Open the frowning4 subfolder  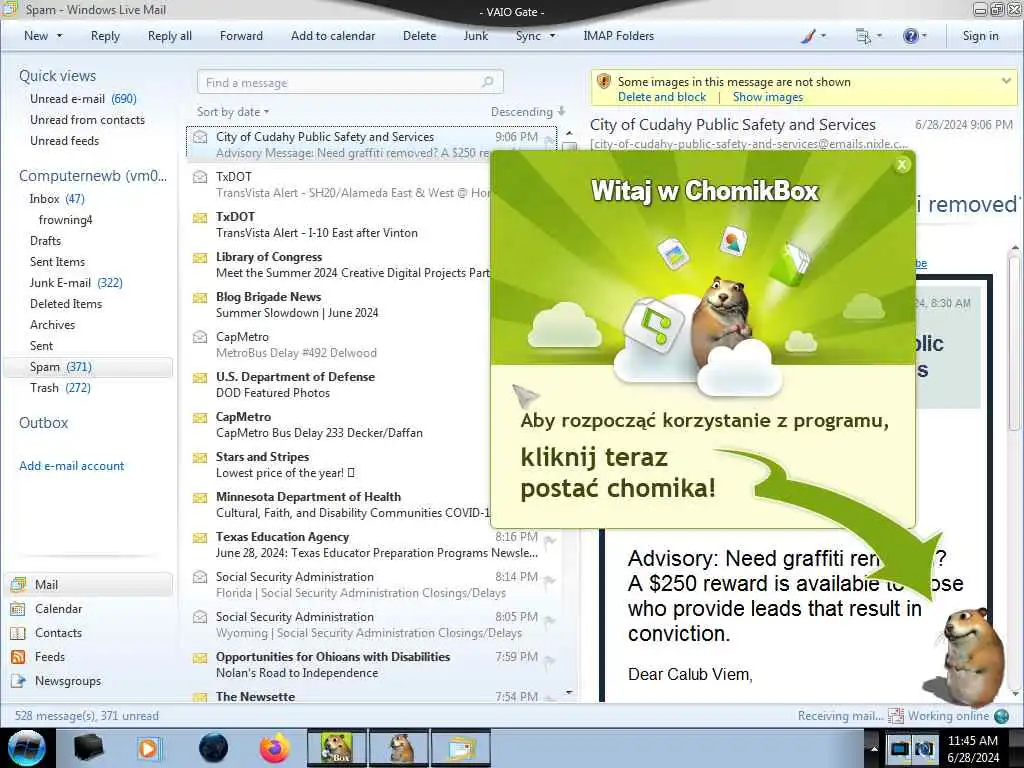point(65,219)
